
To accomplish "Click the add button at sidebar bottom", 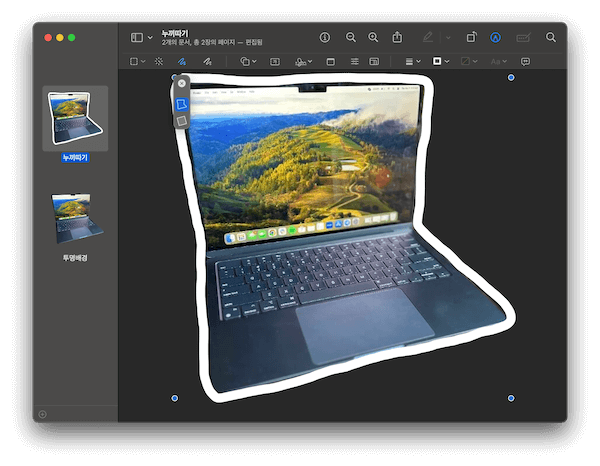I will coord(42,414).
